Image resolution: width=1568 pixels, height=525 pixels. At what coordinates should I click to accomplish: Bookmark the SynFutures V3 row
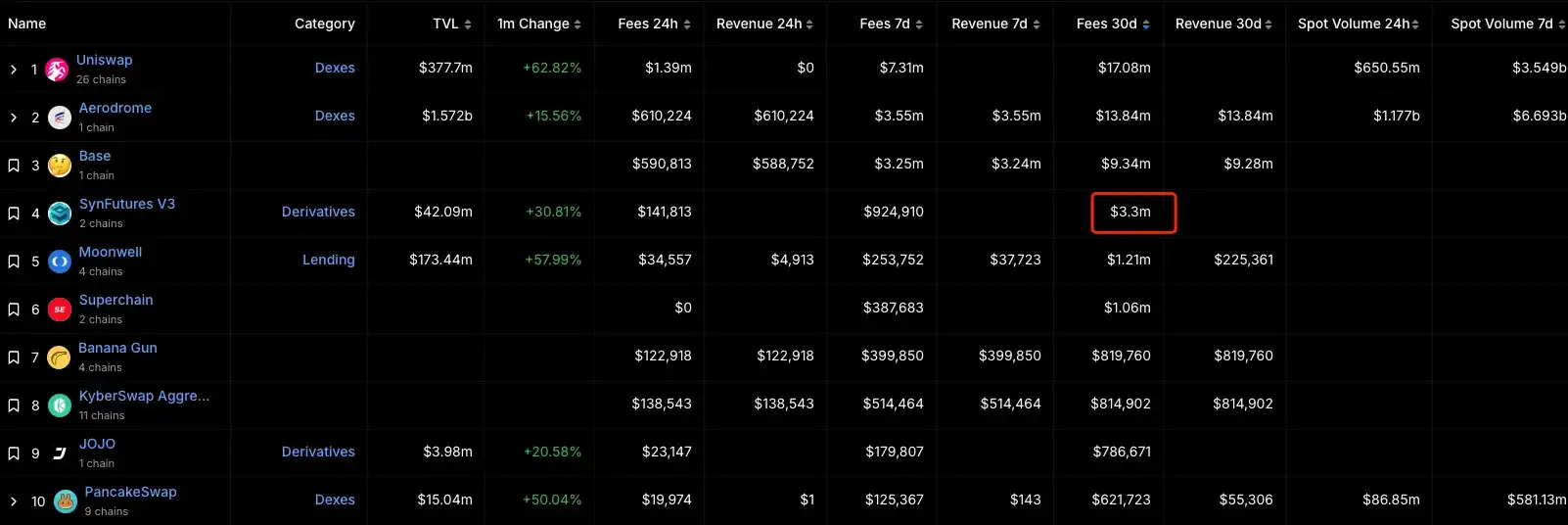14,214
